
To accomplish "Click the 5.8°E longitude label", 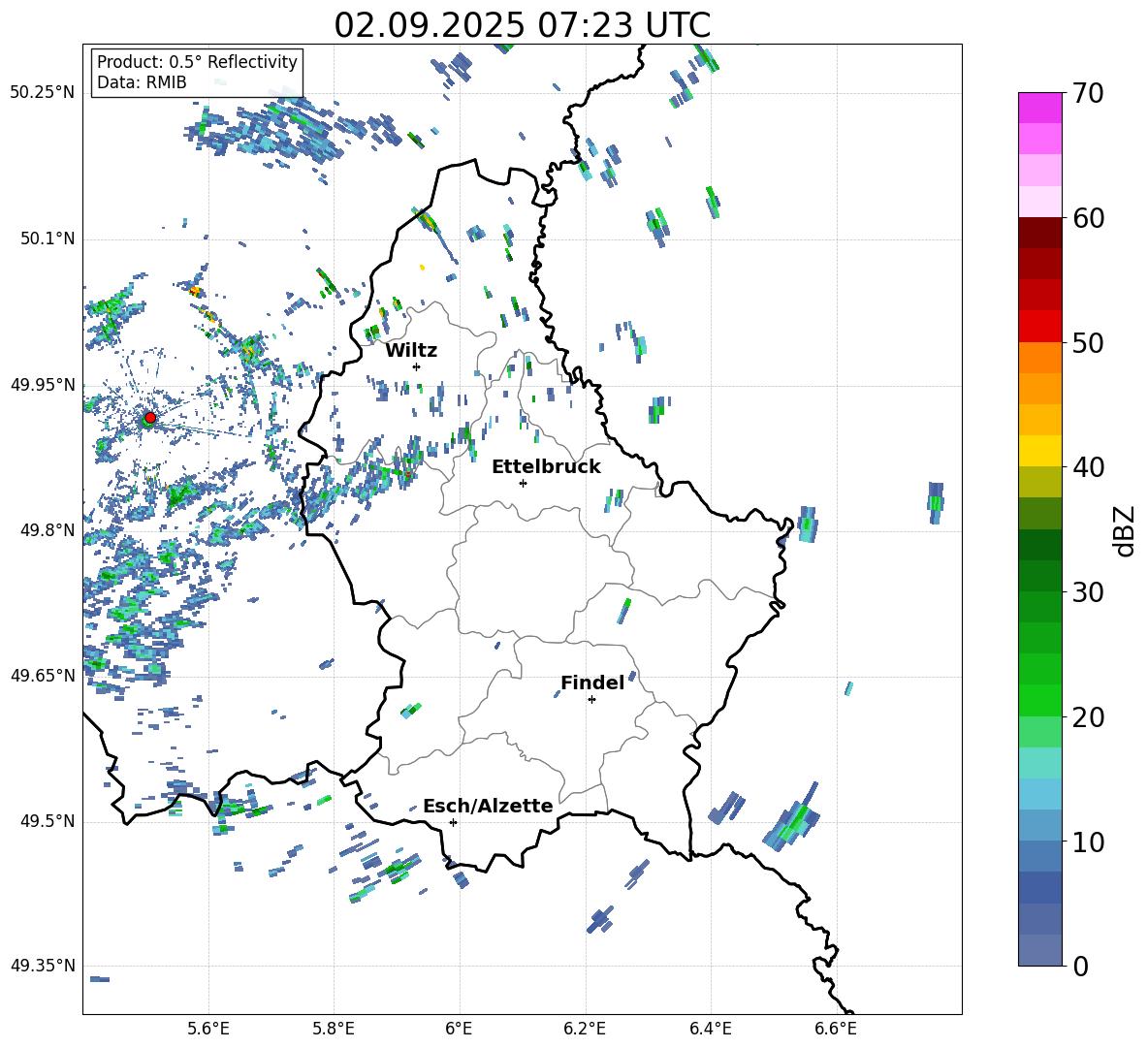I will [x=334, y=1029].
